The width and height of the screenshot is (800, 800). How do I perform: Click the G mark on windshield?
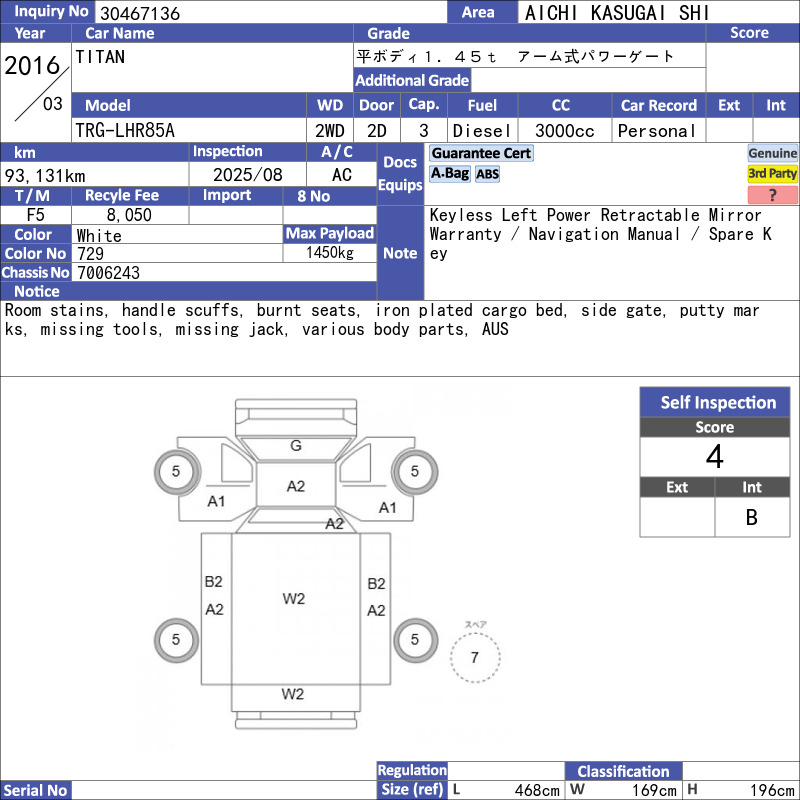(296, 446)
